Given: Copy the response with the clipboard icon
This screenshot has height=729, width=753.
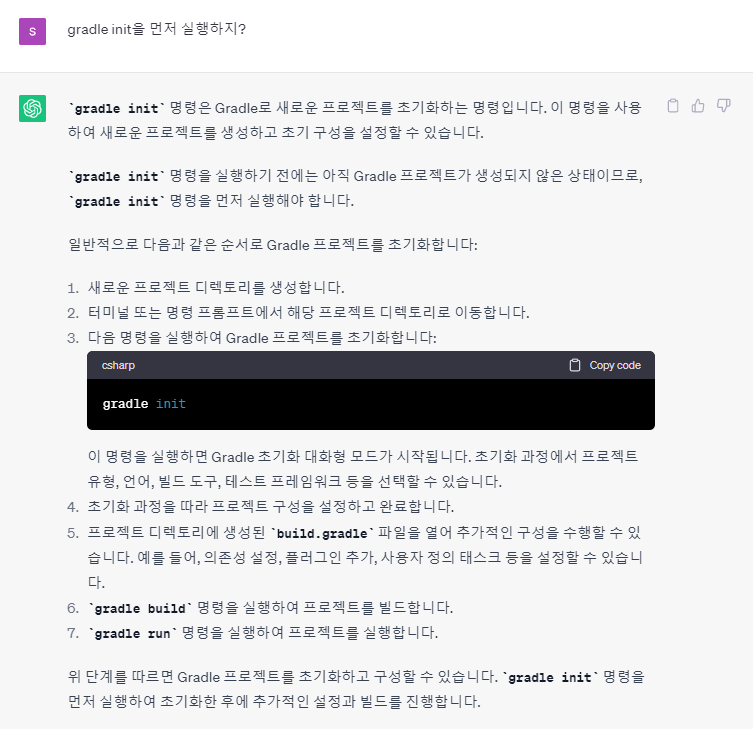Looking at the screenshot, I should click(673, 106).
